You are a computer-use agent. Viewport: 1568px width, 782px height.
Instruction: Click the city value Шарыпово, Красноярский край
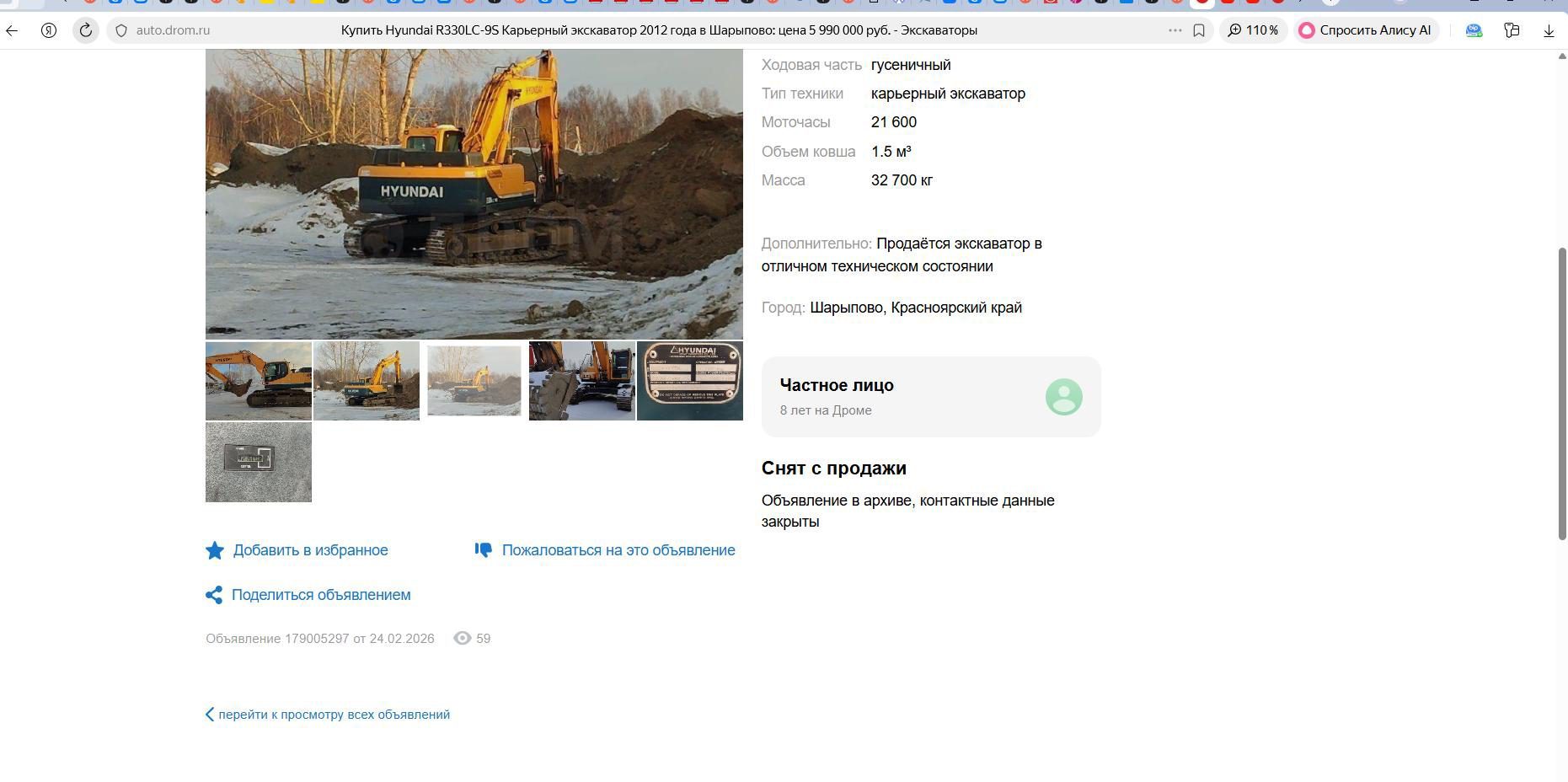click(x=916, y=308)
